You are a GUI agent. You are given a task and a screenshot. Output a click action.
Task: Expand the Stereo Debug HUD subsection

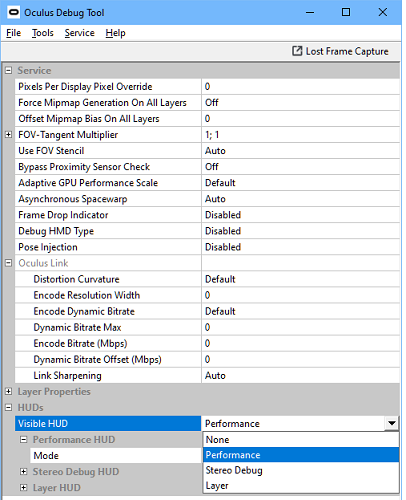pos(23,472)
